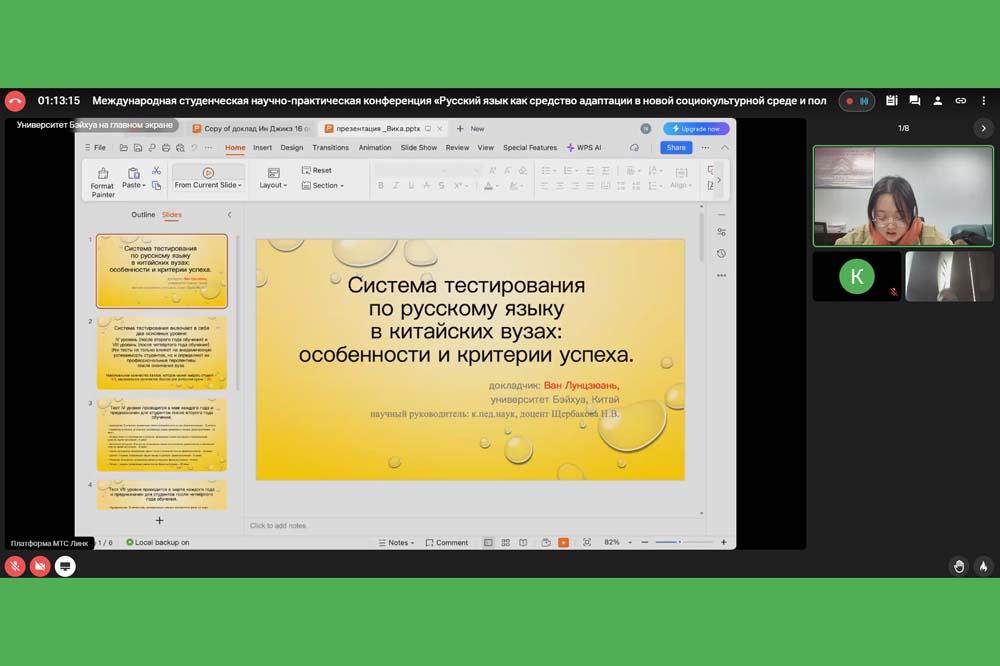
Task: Expand the Layout dropdown
Action: point(273,185)
